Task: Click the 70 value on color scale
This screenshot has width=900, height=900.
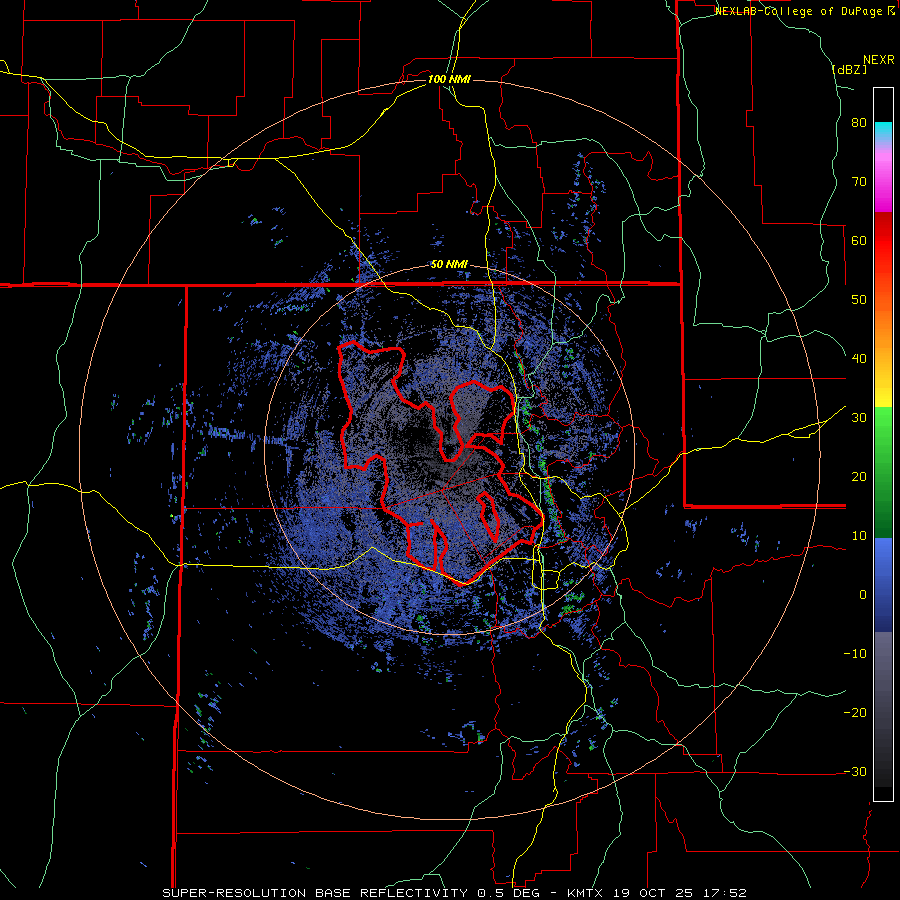Action: [859, 182]
